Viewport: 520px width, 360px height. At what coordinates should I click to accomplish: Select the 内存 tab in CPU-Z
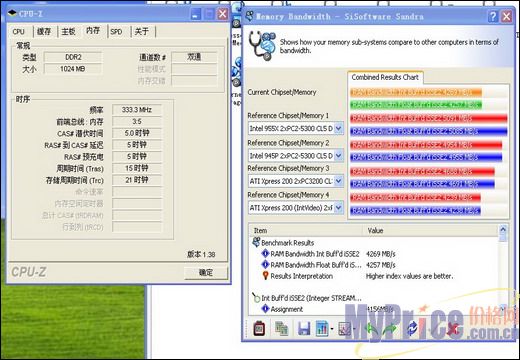click(x=93, y=31)
